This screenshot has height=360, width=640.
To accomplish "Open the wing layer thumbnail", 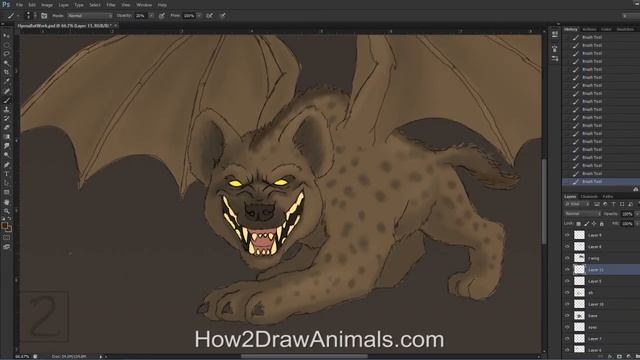I will coord(579,258).
